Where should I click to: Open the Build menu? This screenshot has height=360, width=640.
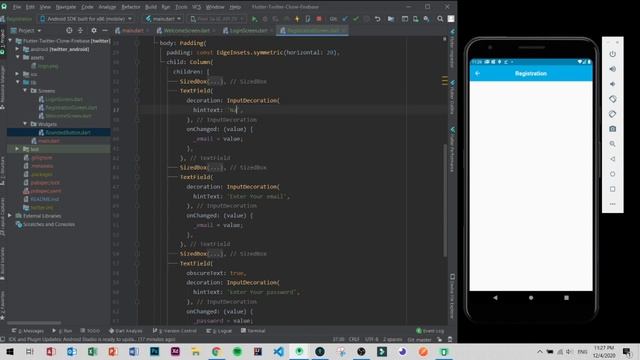[151, 7]
